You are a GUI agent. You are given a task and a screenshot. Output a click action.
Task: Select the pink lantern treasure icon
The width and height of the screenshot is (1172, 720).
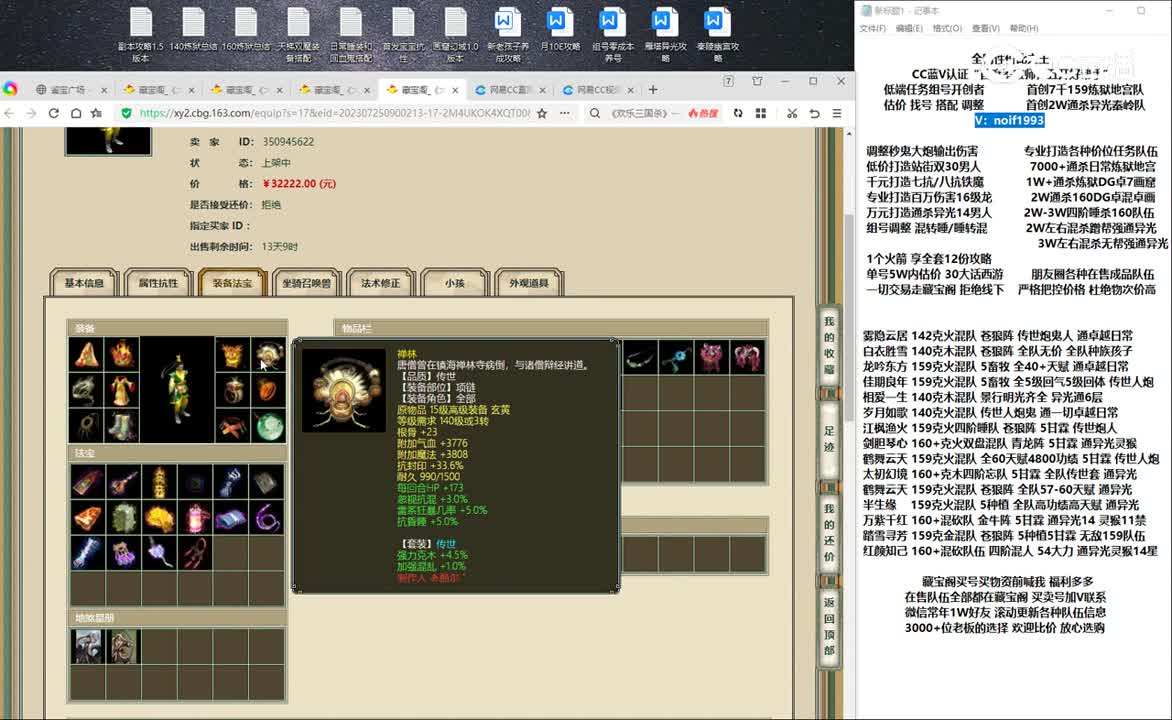click(195, 517)
